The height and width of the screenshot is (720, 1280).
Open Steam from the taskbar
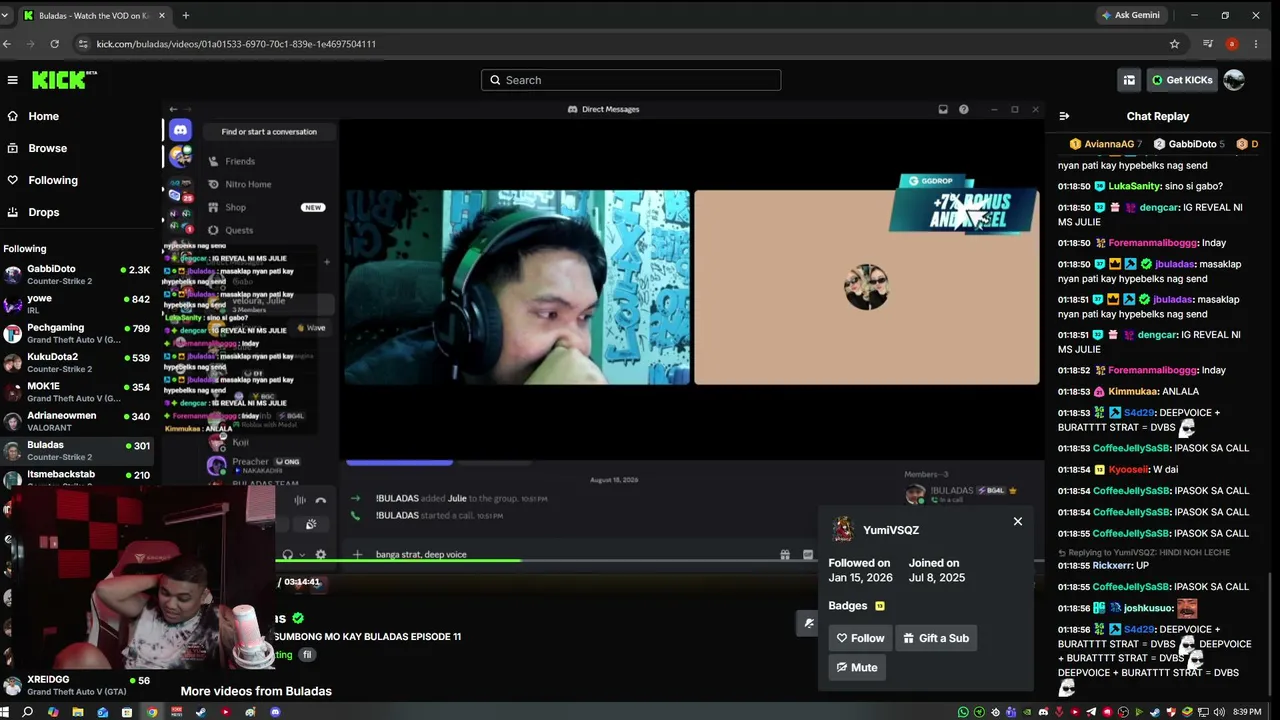(x=201, y=712)
